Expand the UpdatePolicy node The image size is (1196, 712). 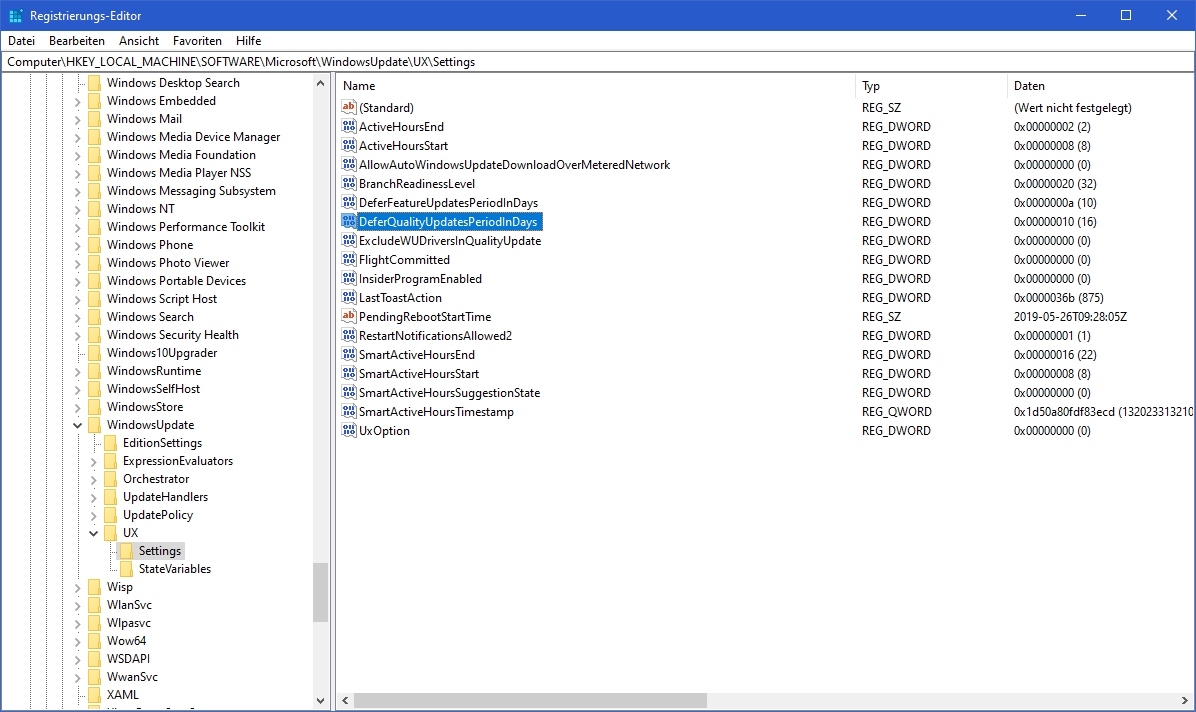[93, 515]
